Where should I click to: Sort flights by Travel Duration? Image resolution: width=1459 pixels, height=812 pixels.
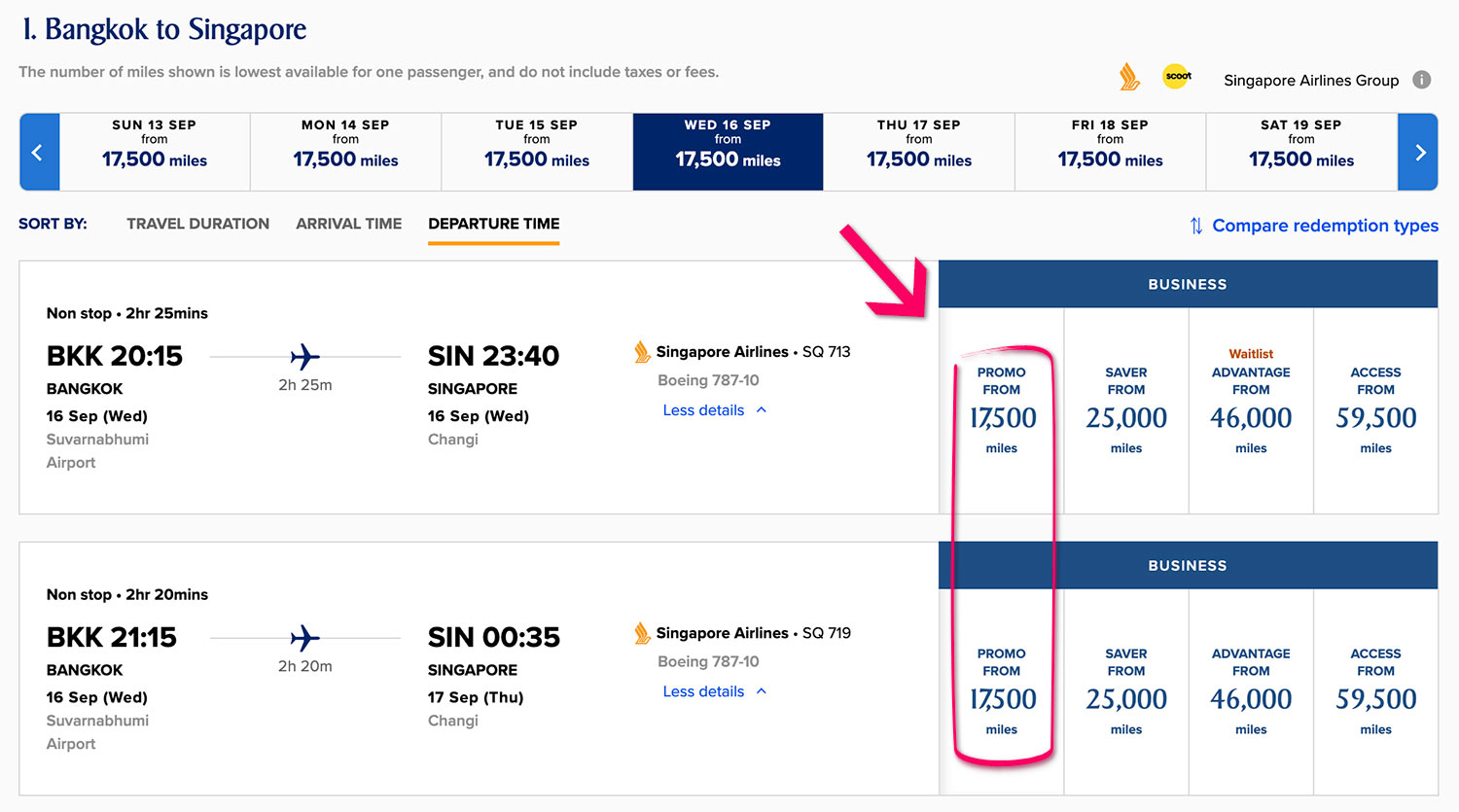pyautogui.click(x=198, y=224)
